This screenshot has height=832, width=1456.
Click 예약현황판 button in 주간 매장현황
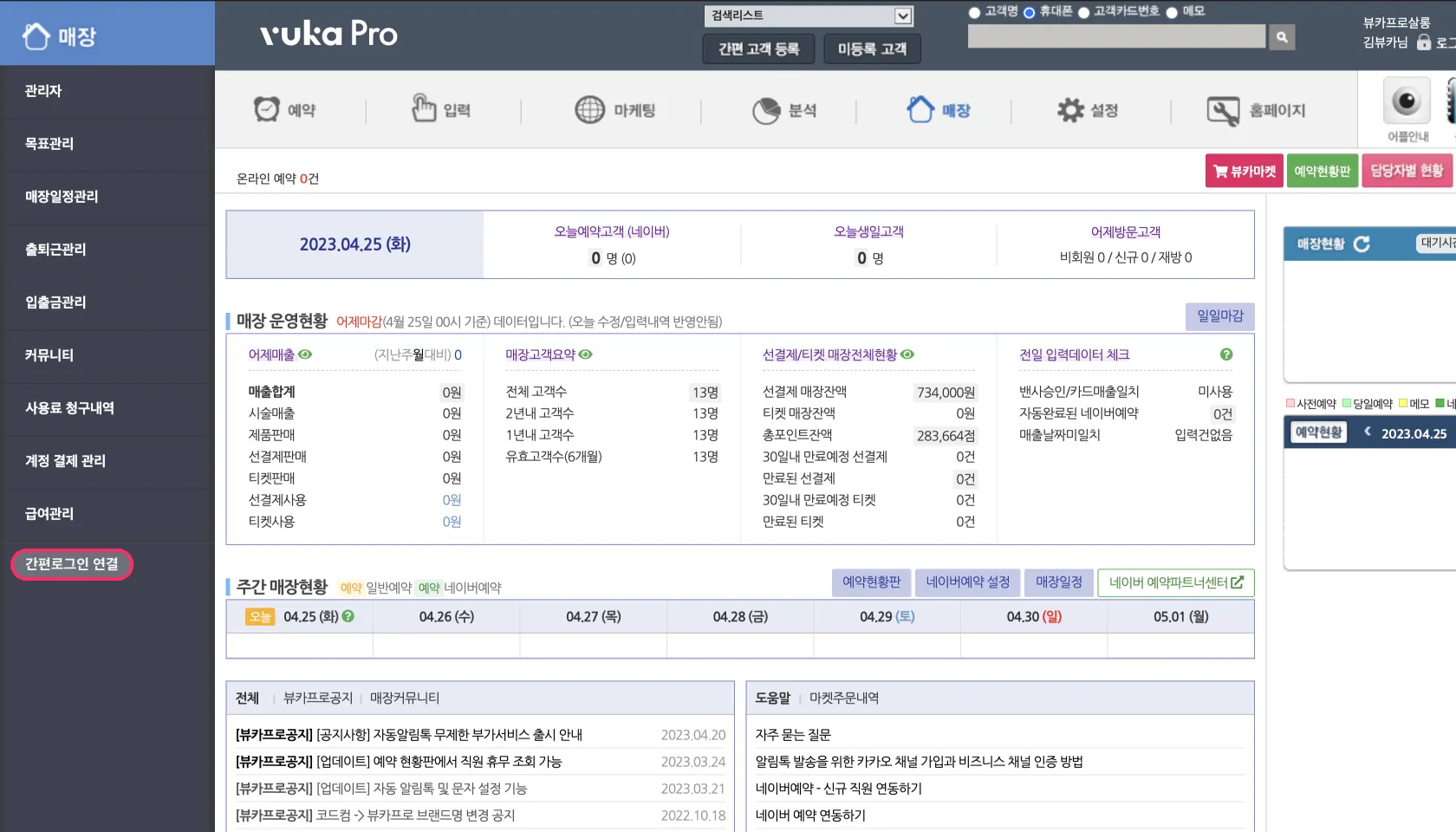(x=872, y=582)
